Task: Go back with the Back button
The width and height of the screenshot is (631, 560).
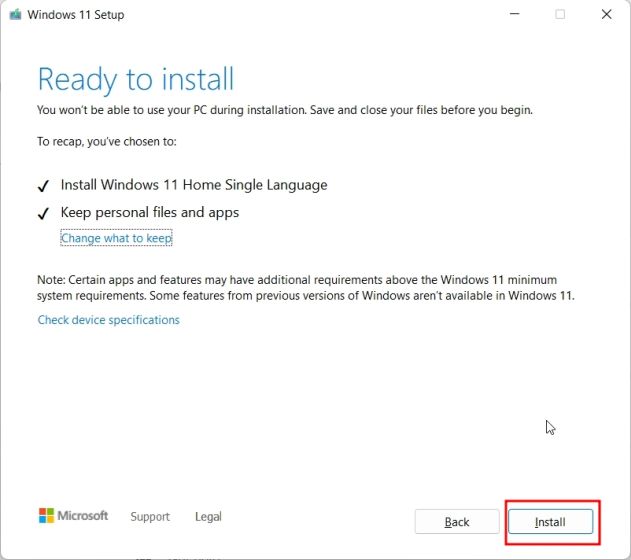Action: 457,522
